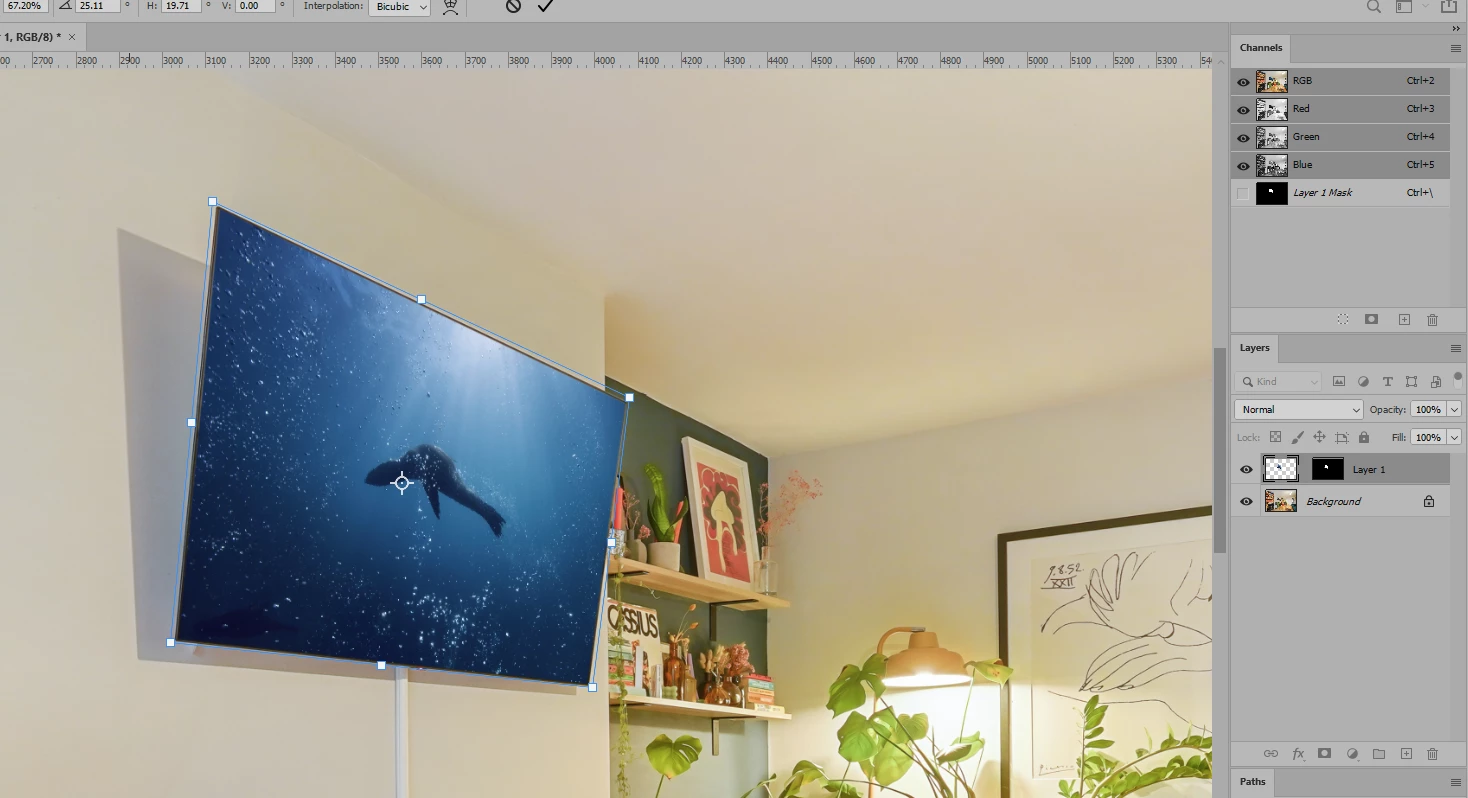The image size is (1468, 798).
Task: Click the rotation angle input field
Action: click(x=99, y=6)
